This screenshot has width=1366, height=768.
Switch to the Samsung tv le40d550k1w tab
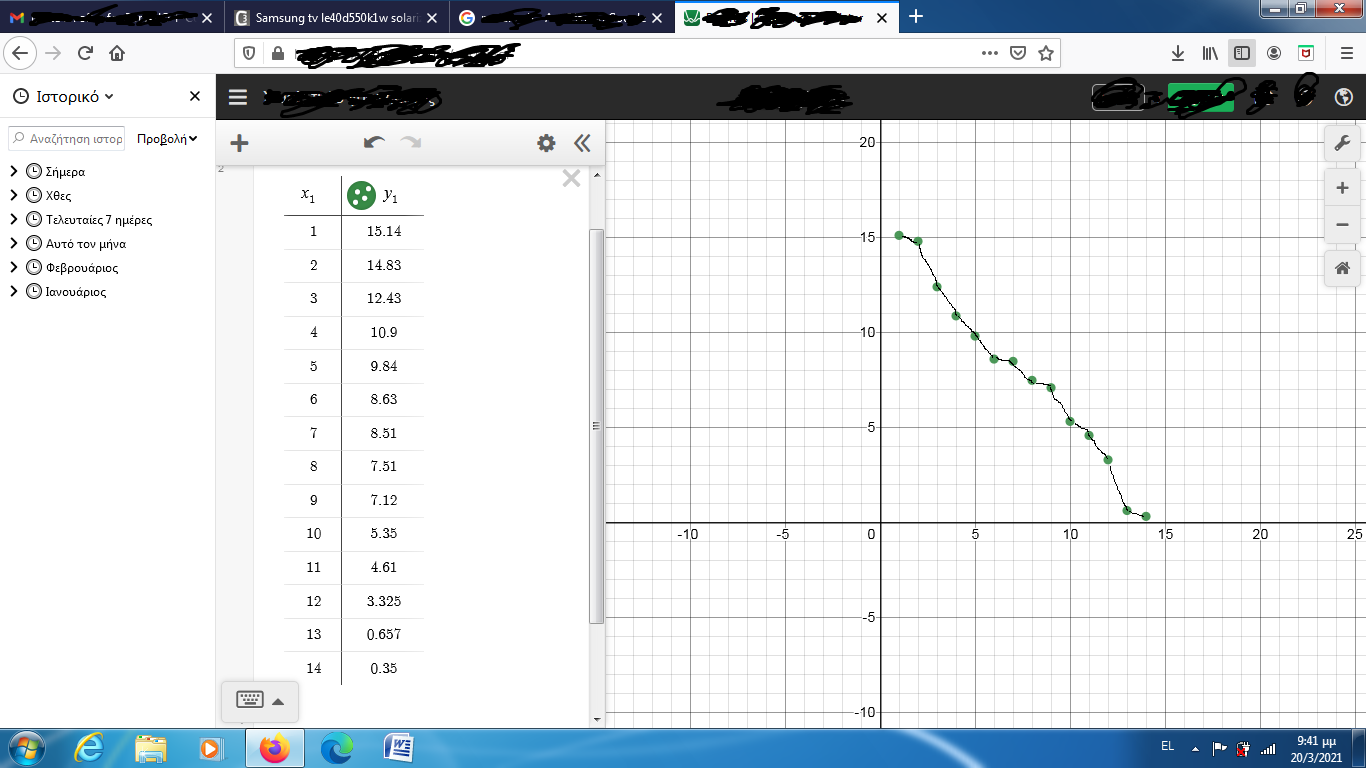tap(336, 17)
